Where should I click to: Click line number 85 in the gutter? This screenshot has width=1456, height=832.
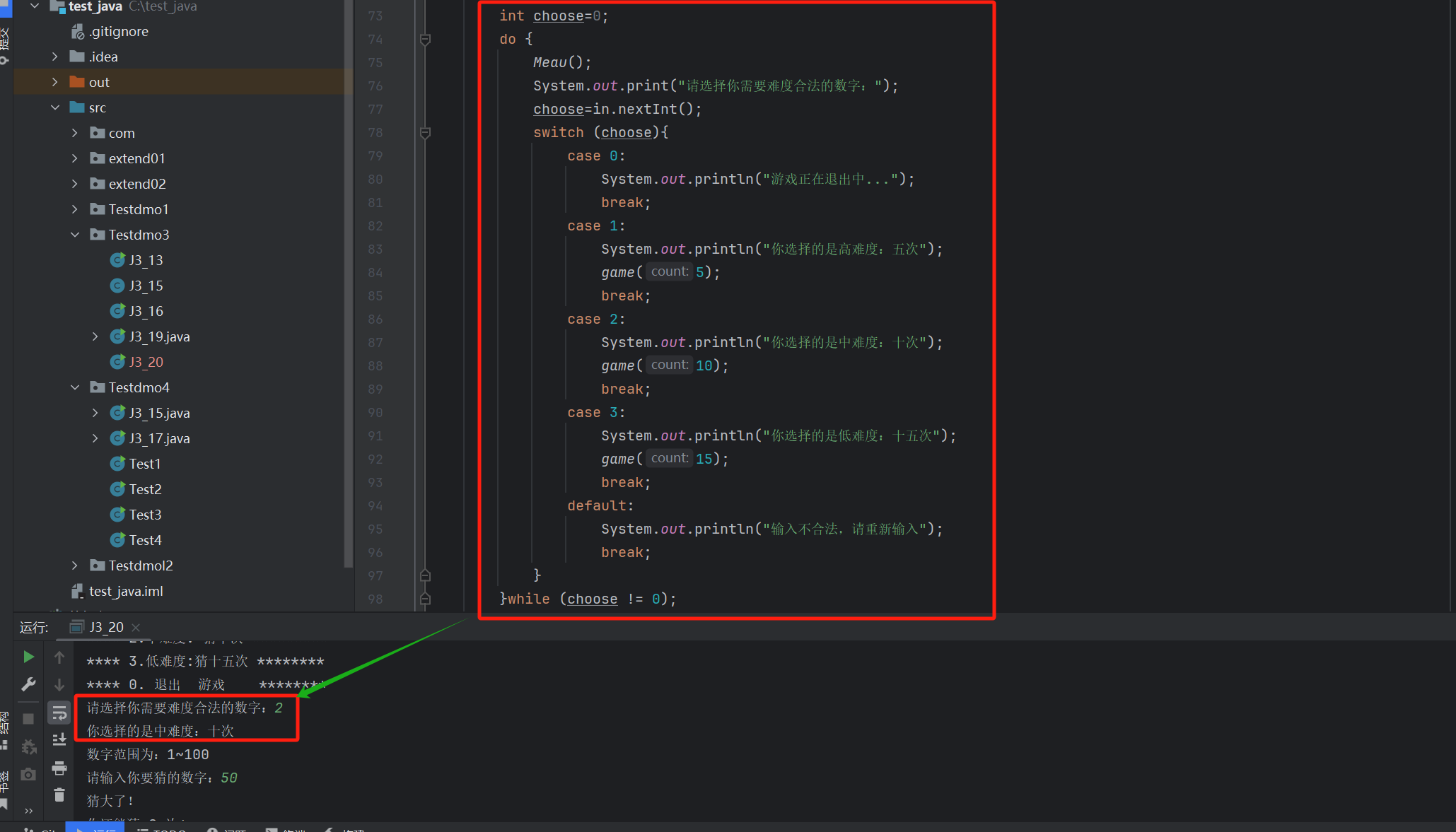(375, 295)
